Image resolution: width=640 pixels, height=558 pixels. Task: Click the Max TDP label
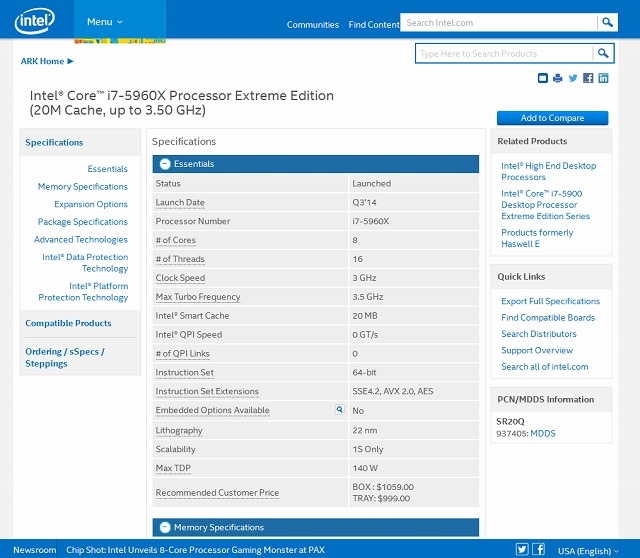(x=173, y=468)
